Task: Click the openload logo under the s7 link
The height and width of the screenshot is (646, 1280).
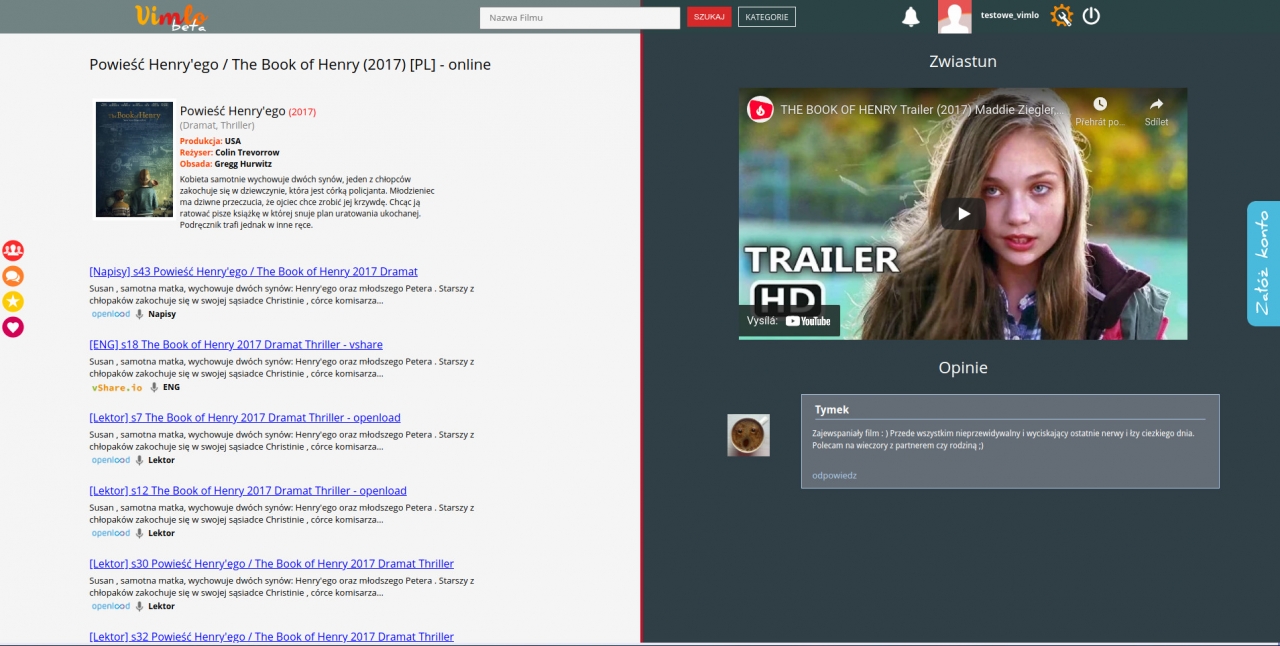Action: (111, 460)
